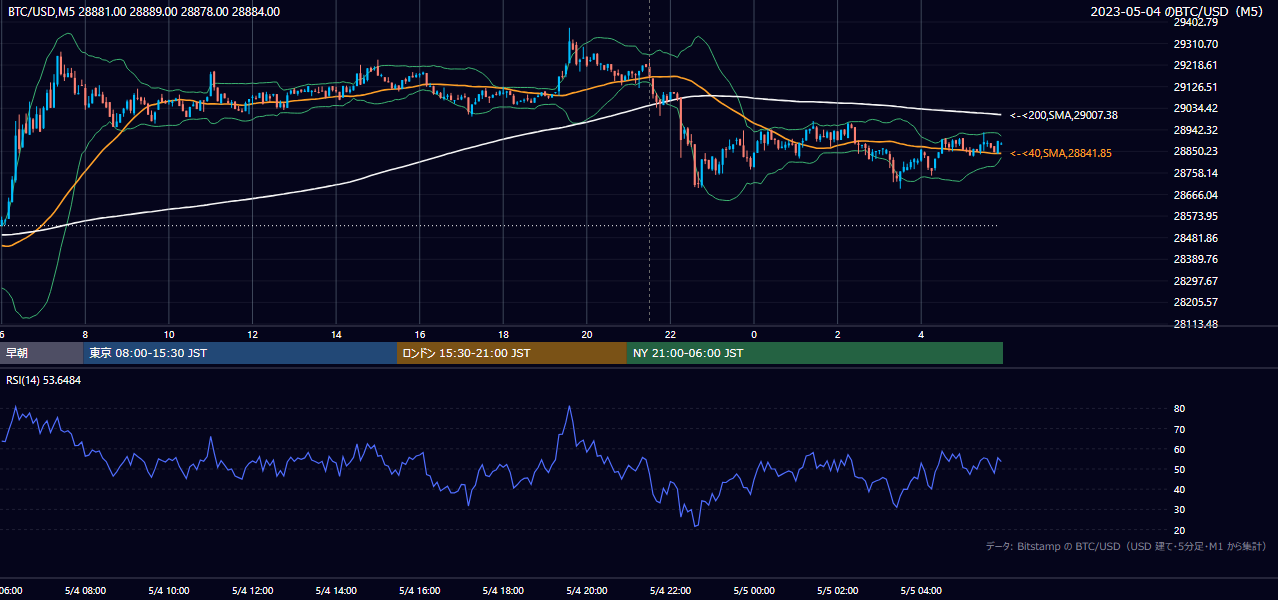Click RSI axis level 70
The width and height of the screenshot is (1278, 600).
(1180, 429)
